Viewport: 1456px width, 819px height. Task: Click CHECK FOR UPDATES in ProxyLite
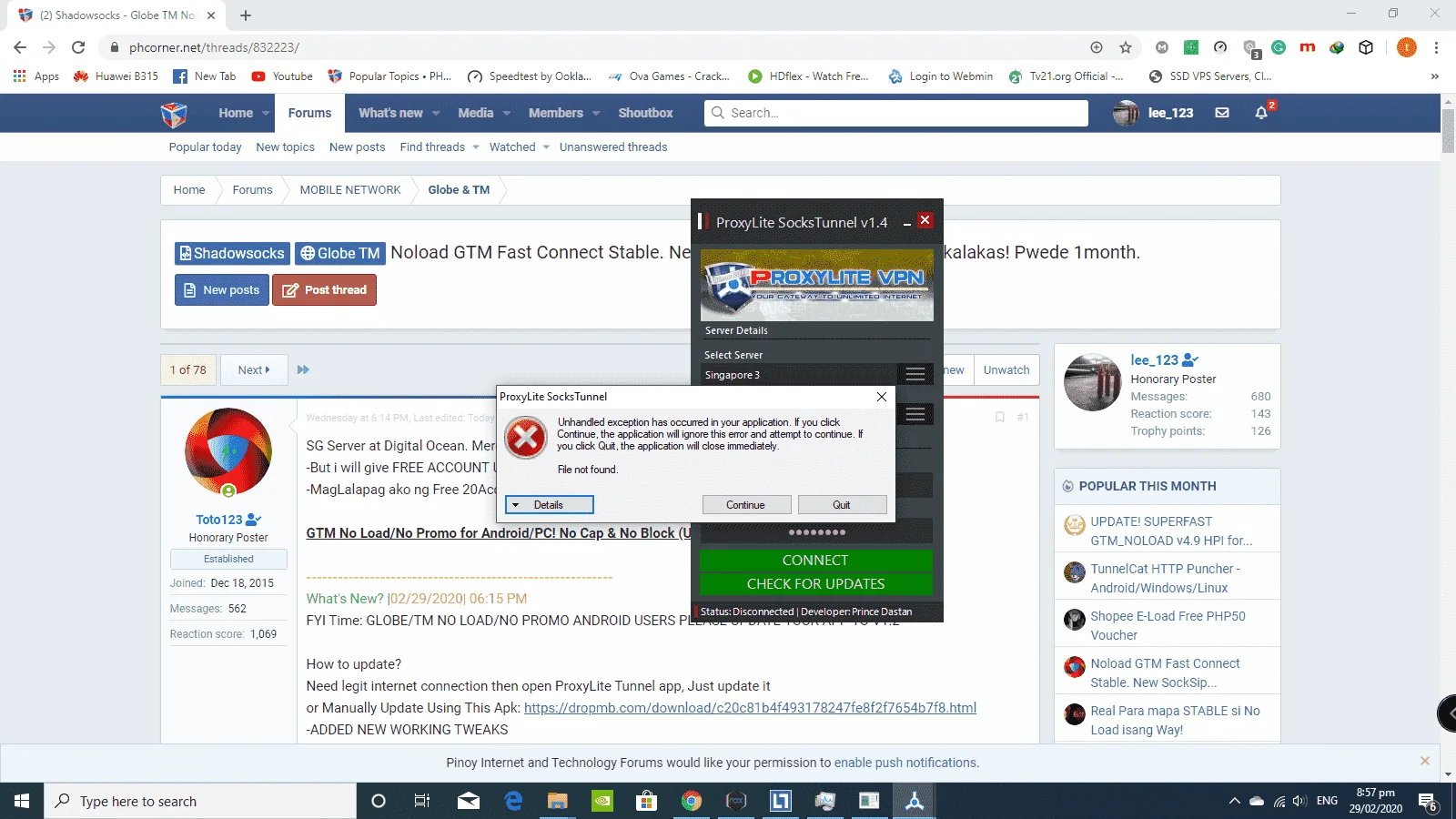(815, 583)
